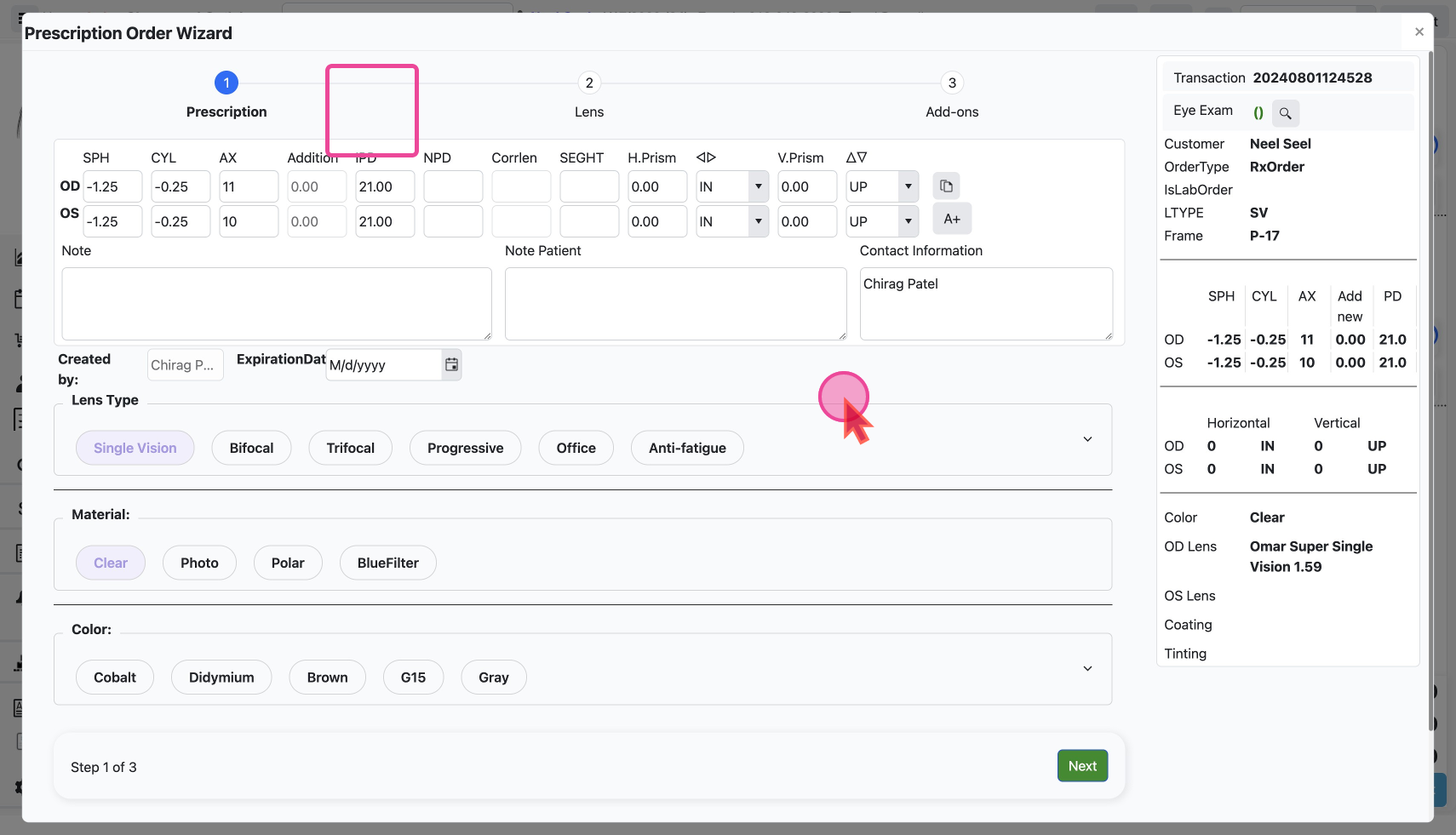Open the expiration date calendar picker
This screenshot has height=835, width=1456.
click(x=451, y=365)
